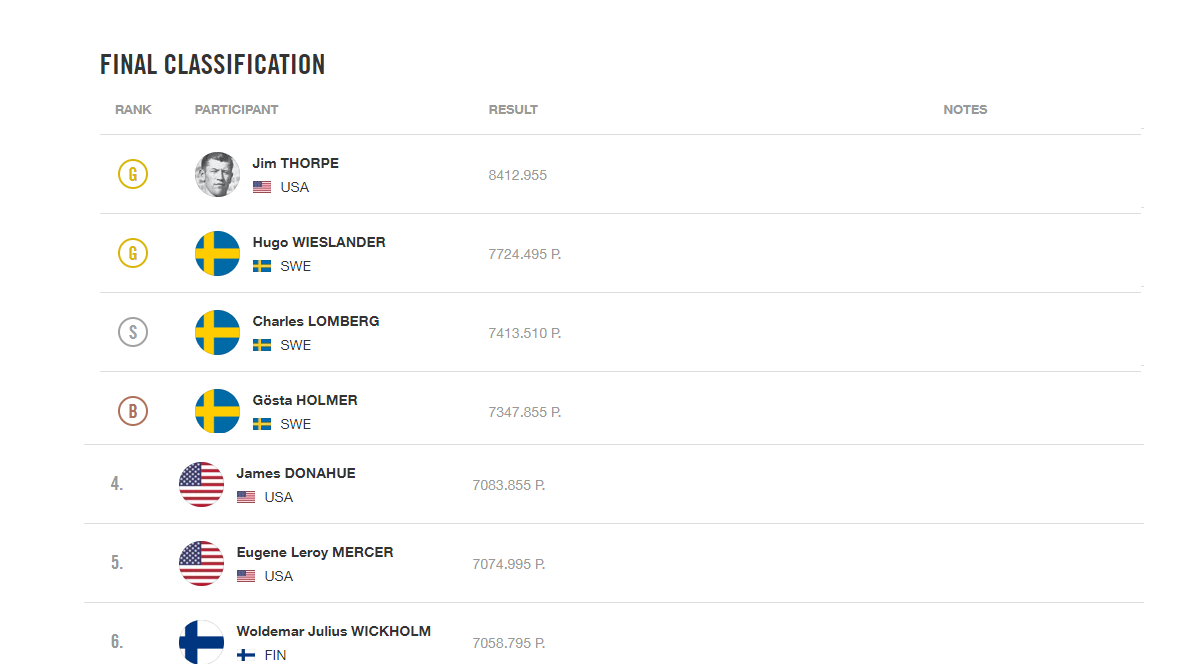Open Woldemar Julius WICKHOLM profile link
The width and height of the screenshot is (1202, 664).
tap(334, 631)
